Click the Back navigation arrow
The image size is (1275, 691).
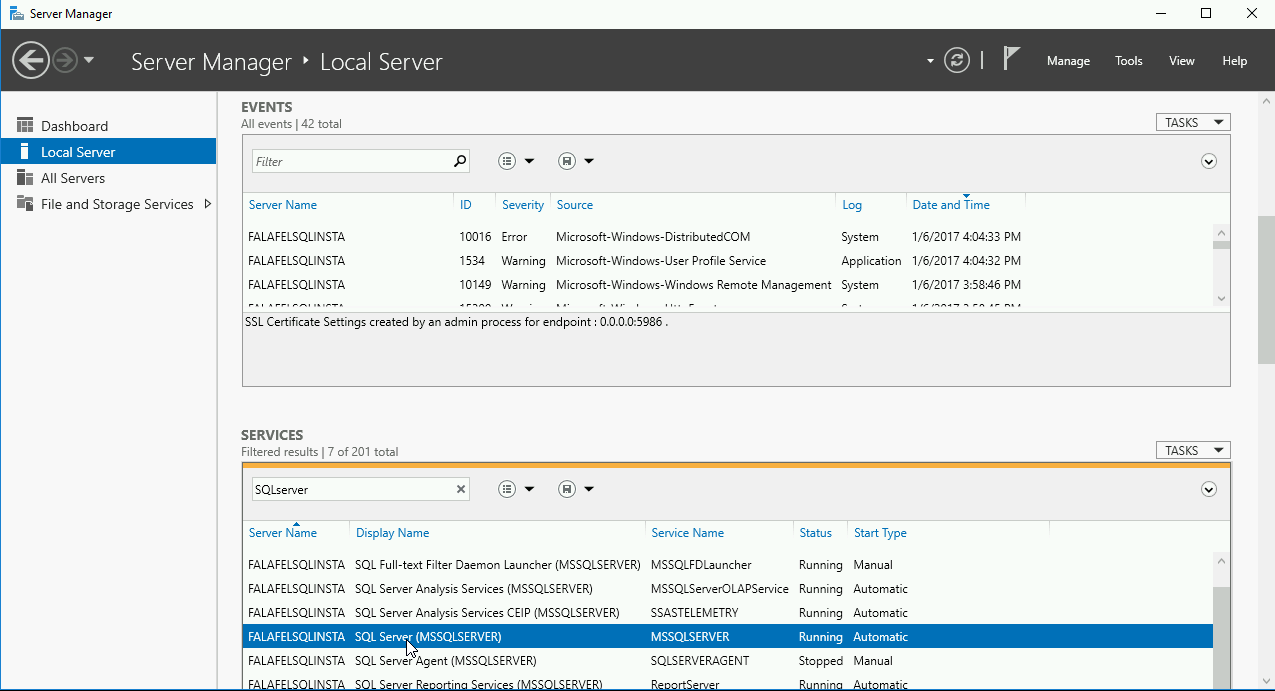[30, 60]
